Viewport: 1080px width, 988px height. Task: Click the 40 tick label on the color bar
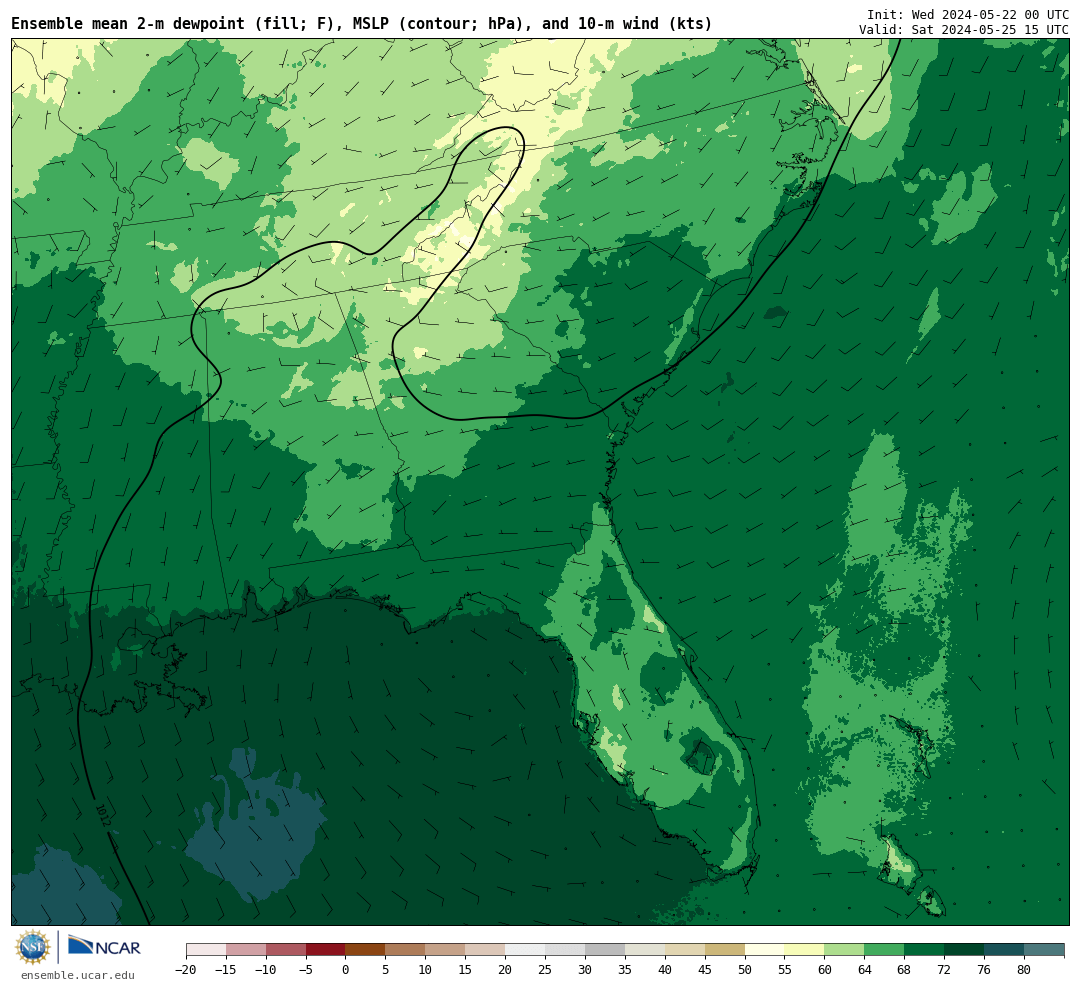pyautogui.click(x=665, y=969)
